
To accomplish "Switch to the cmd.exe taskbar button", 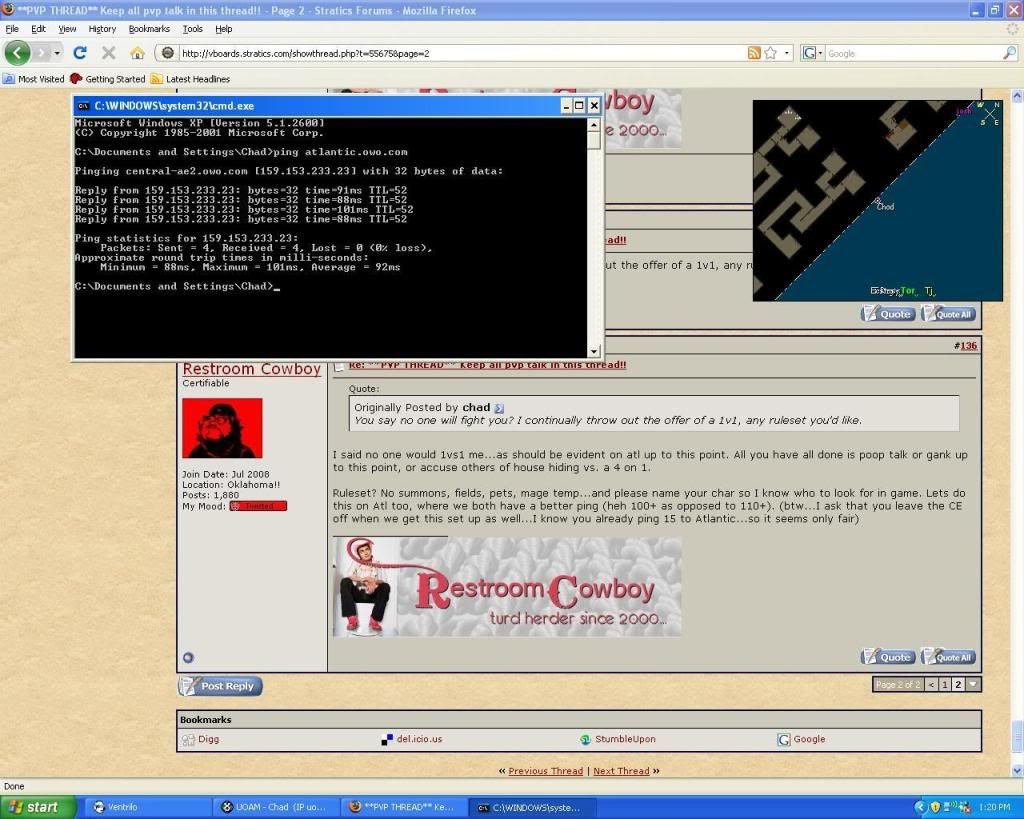I will (x=533, y=807).
